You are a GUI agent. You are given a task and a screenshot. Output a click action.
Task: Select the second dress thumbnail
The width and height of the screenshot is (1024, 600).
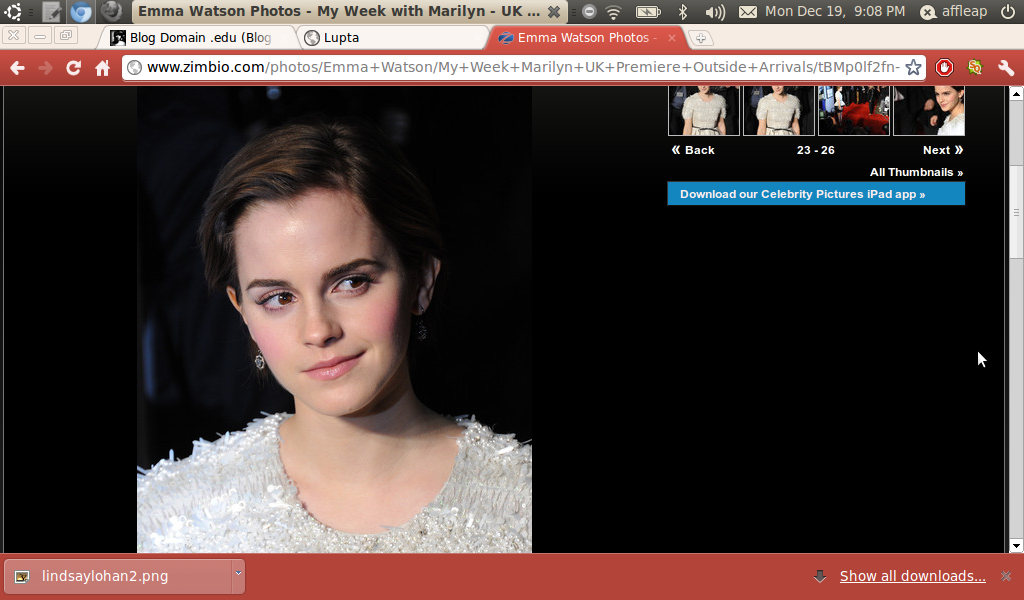tap(778, 110)
